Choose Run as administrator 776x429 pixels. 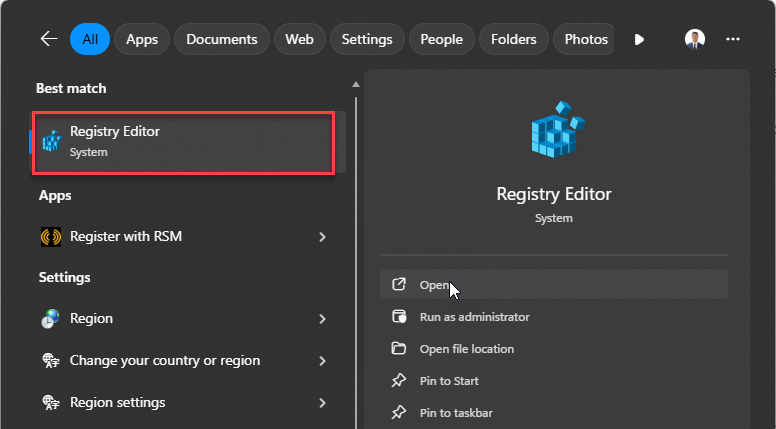474,317
